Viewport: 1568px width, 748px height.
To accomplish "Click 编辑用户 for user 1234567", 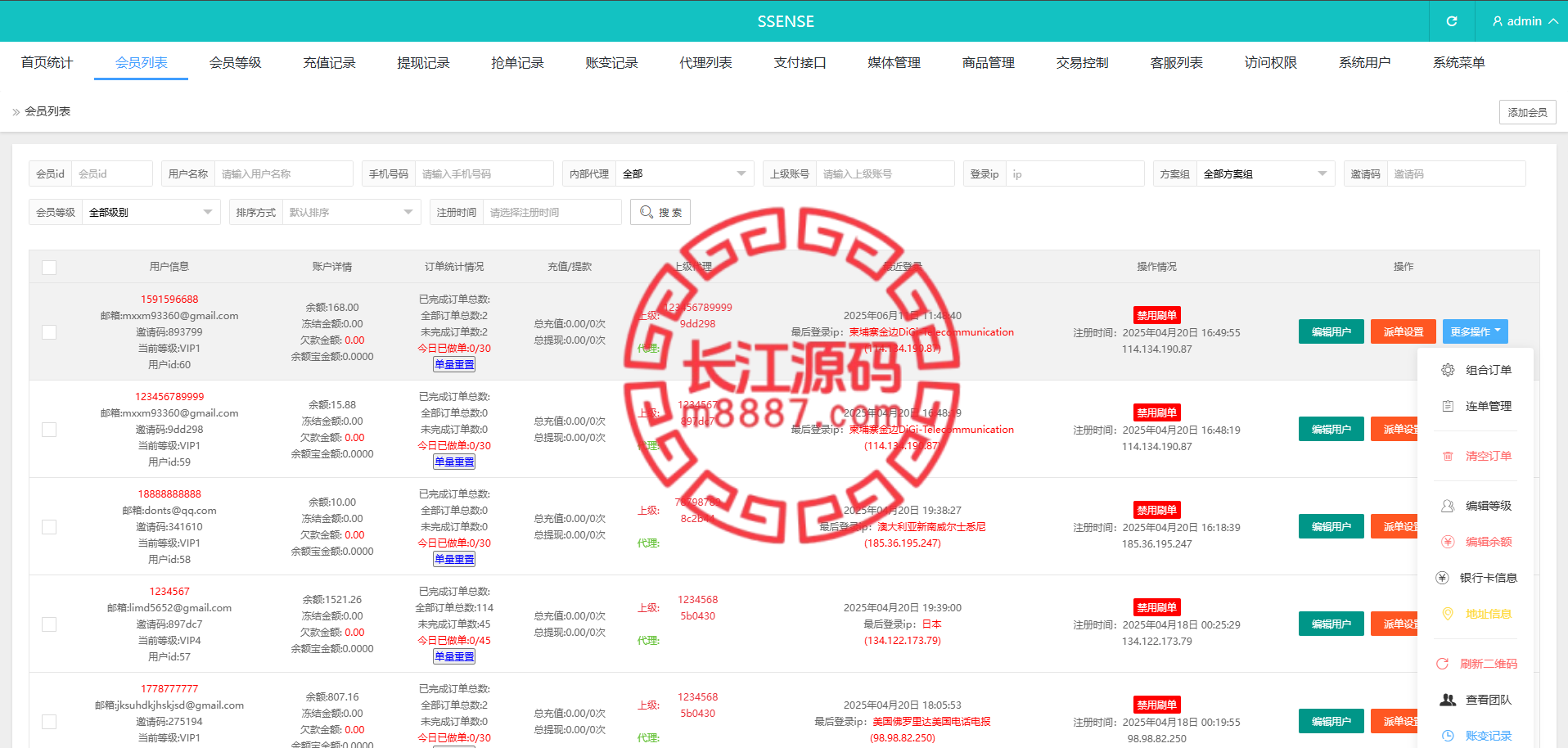I will click(1331, 624).
